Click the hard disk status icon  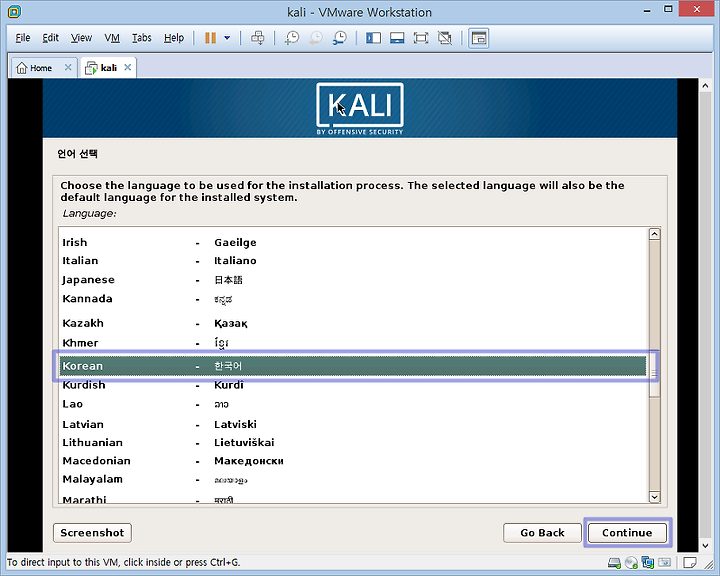coord(614,562)
